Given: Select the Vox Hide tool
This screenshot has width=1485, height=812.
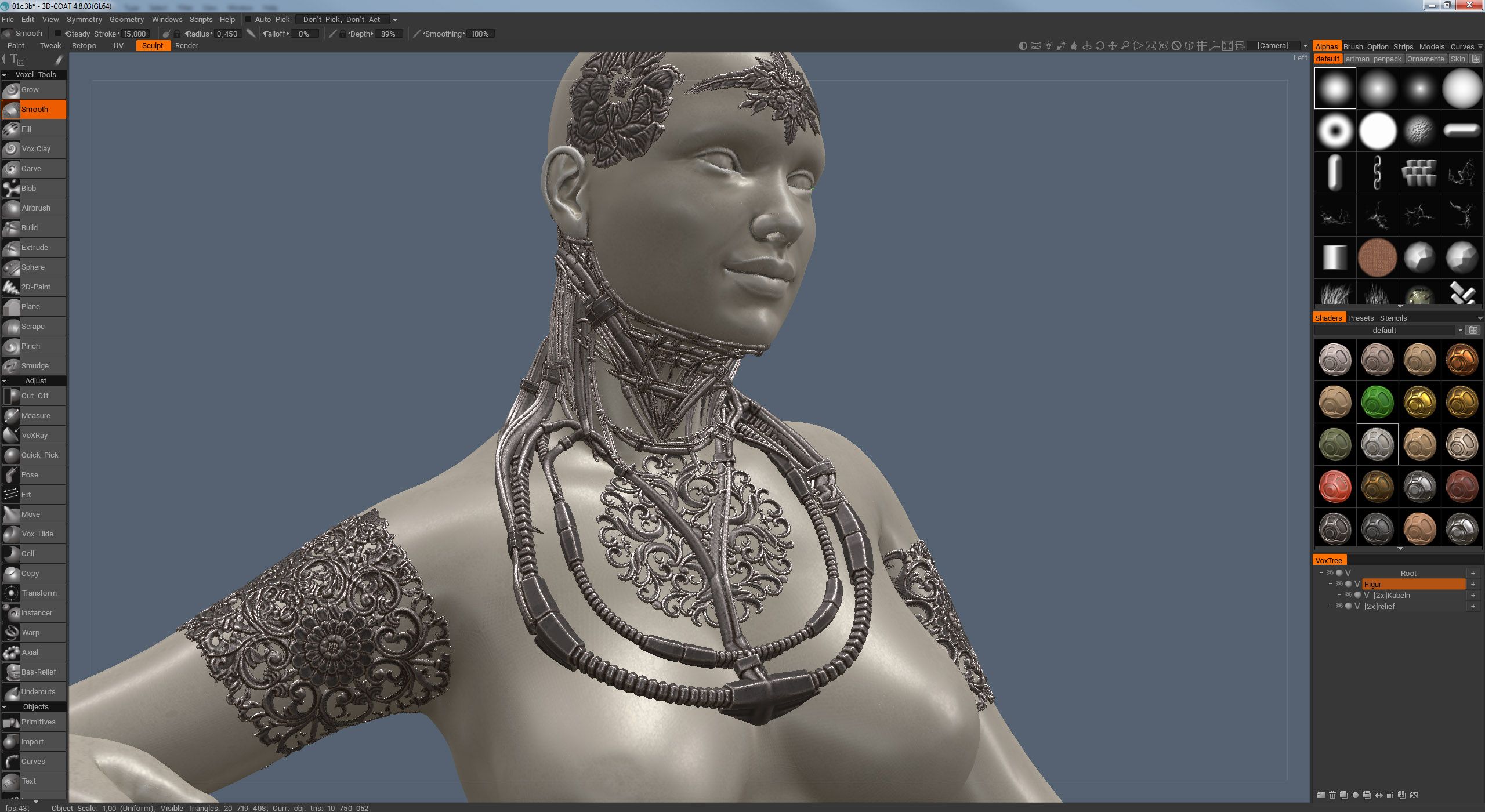Looking at the screenshot, I should tap(34, 534).
